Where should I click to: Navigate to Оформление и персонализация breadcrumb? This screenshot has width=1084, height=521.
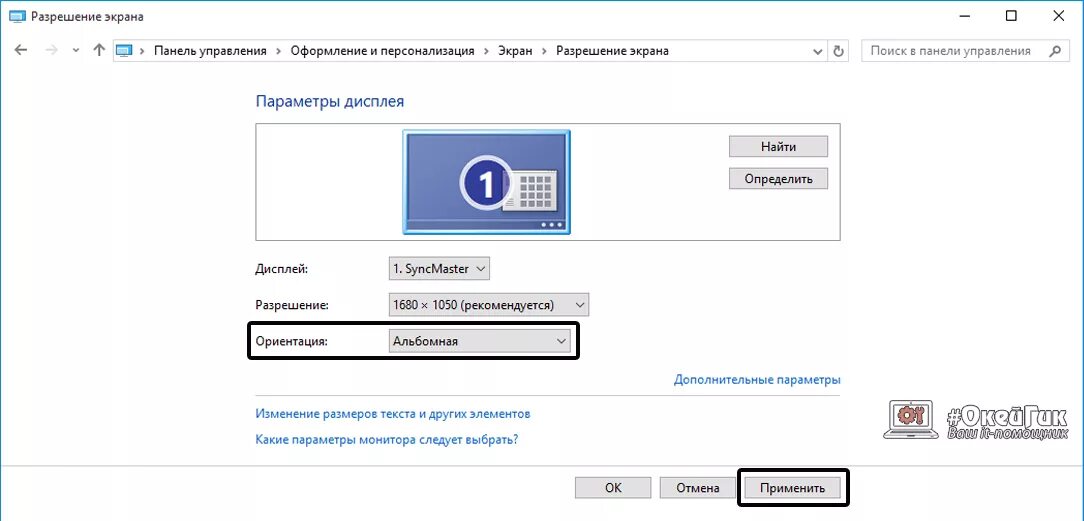[382, 50]
